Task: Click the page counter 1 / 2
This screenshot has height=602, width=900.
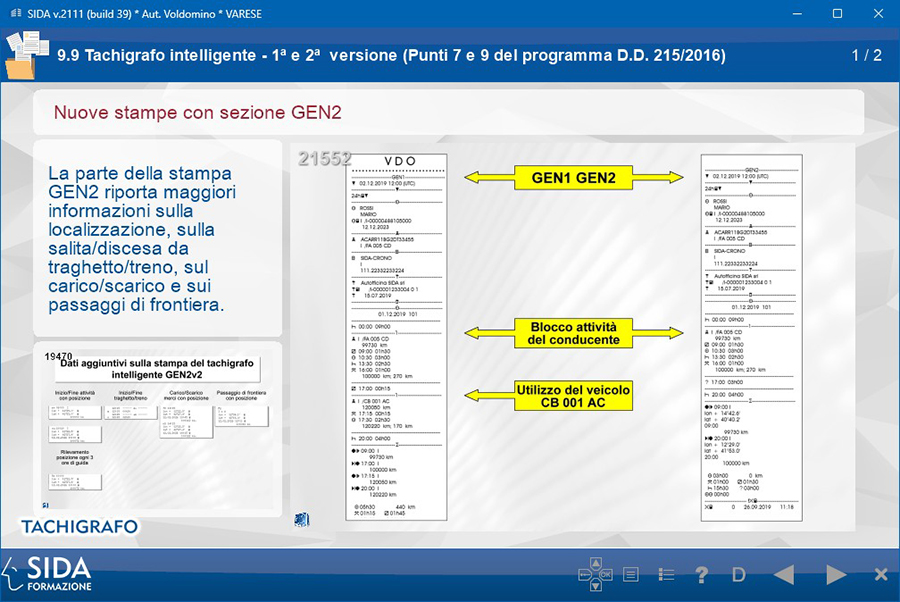Action: (x=866, y=55)
